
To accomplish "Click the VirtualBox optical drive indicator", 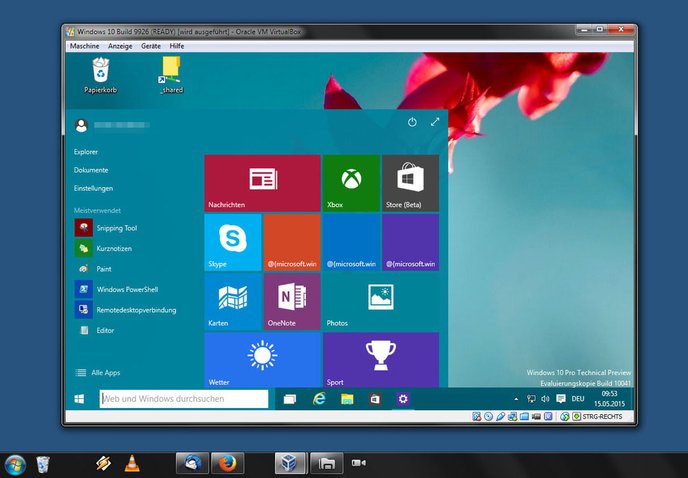I will click(x=488, y=417).
